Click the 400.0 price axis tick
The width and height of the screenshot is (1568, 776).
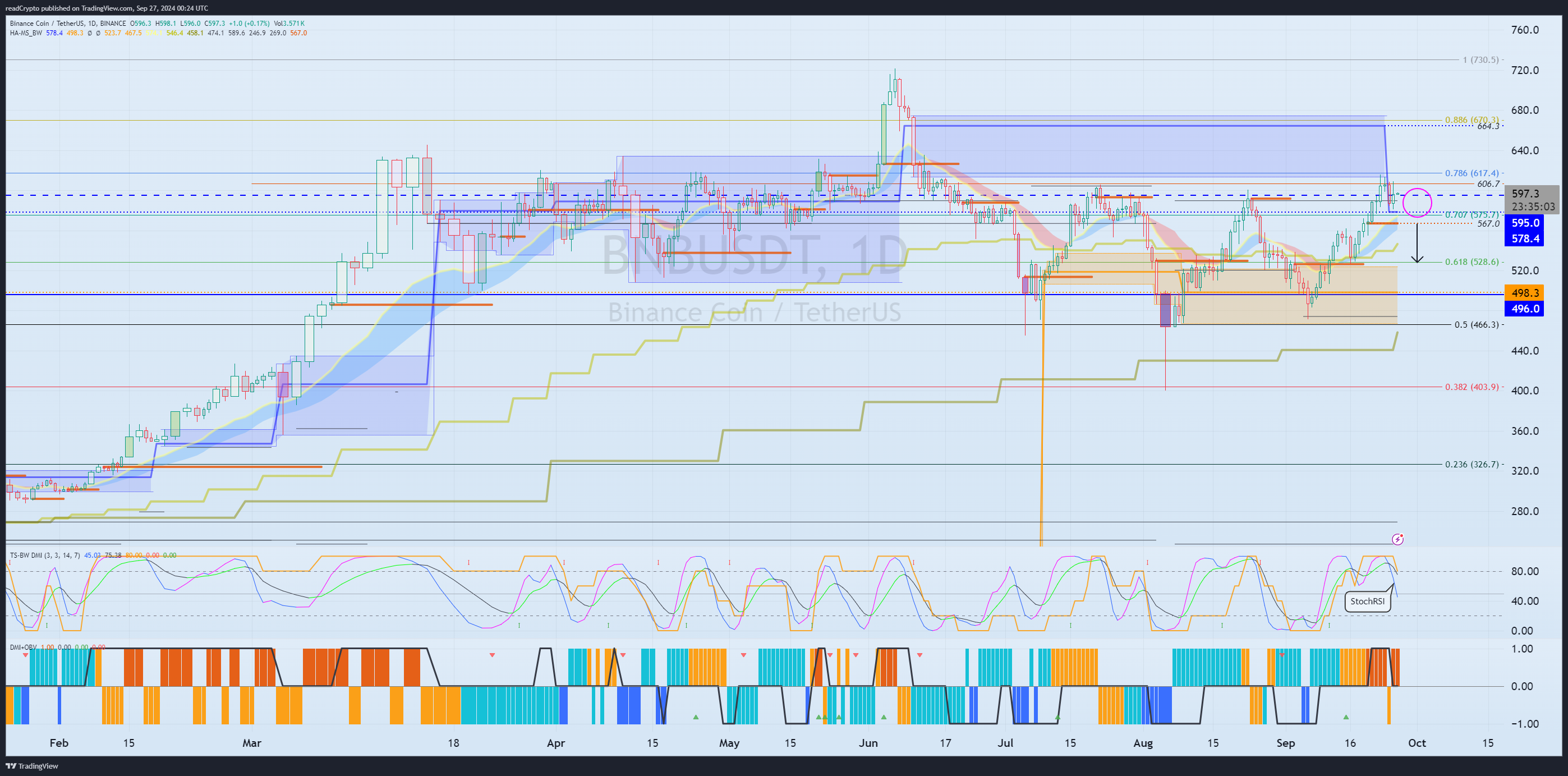(1525, 391)
